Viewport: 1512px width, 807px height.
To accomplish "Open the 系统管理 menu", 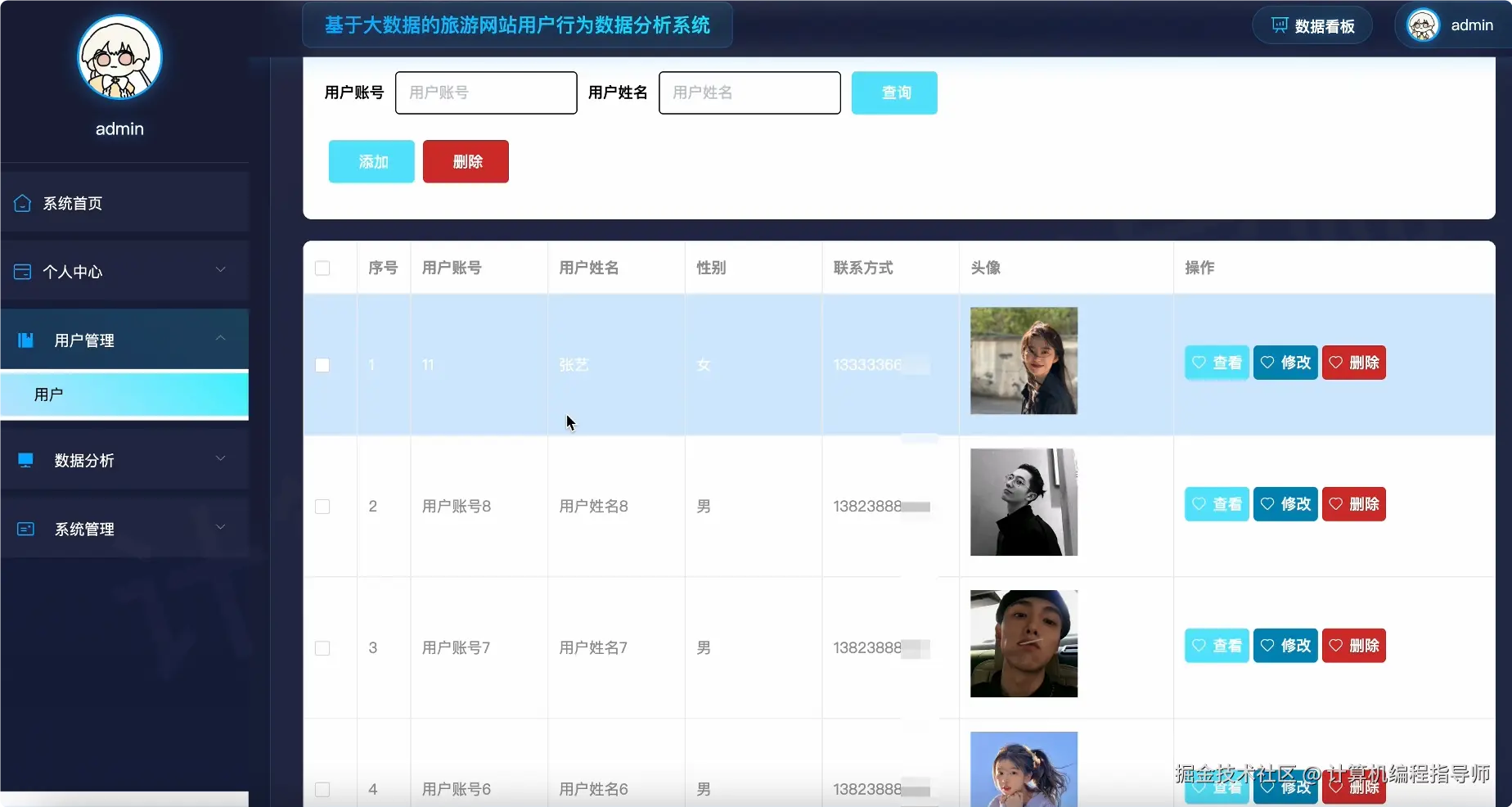I will [124, 529].
